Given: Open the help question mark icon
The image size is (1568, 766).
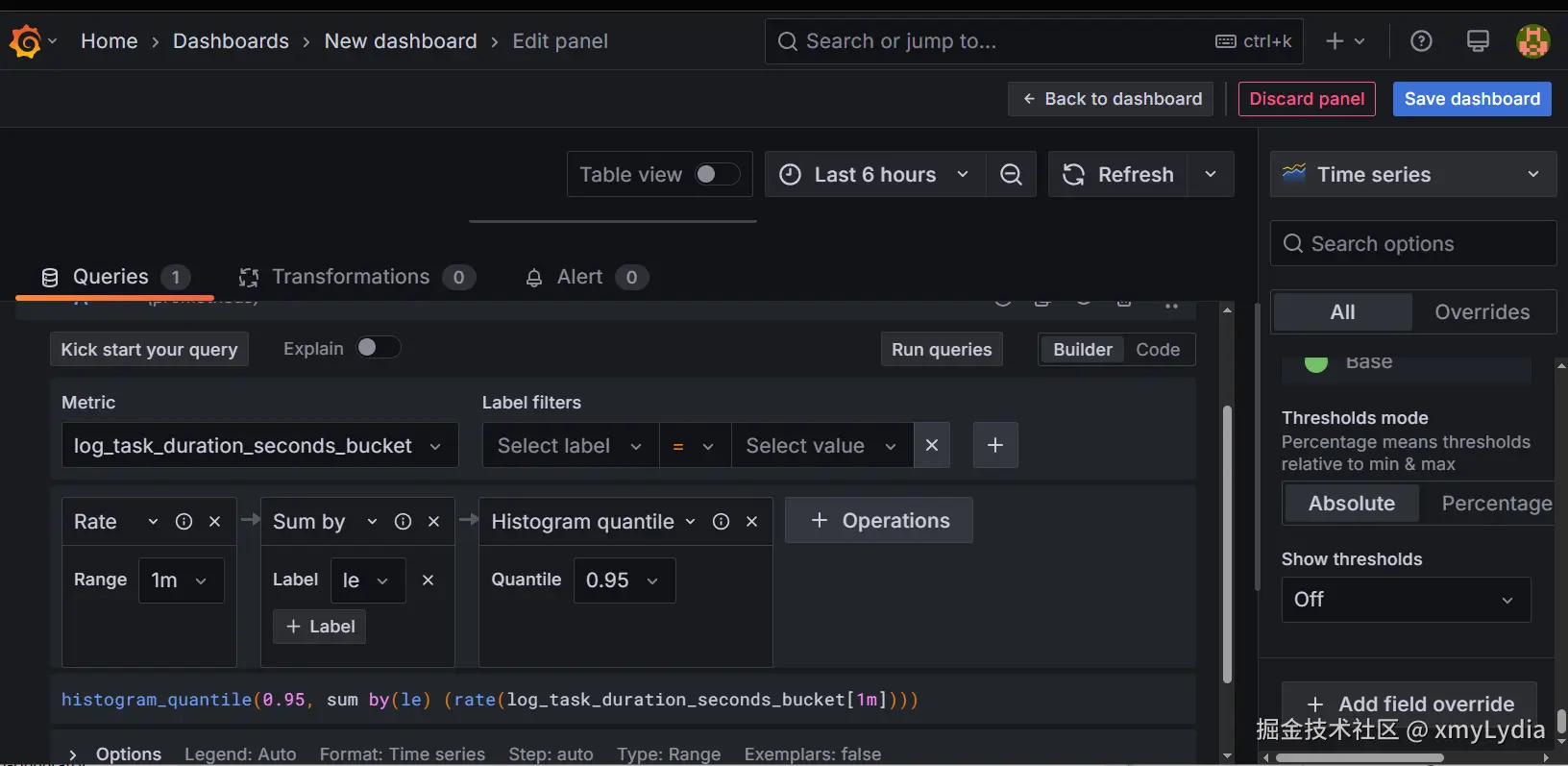Looking at the screenshot, I should pyautogui.click(x=1421, y=40).
